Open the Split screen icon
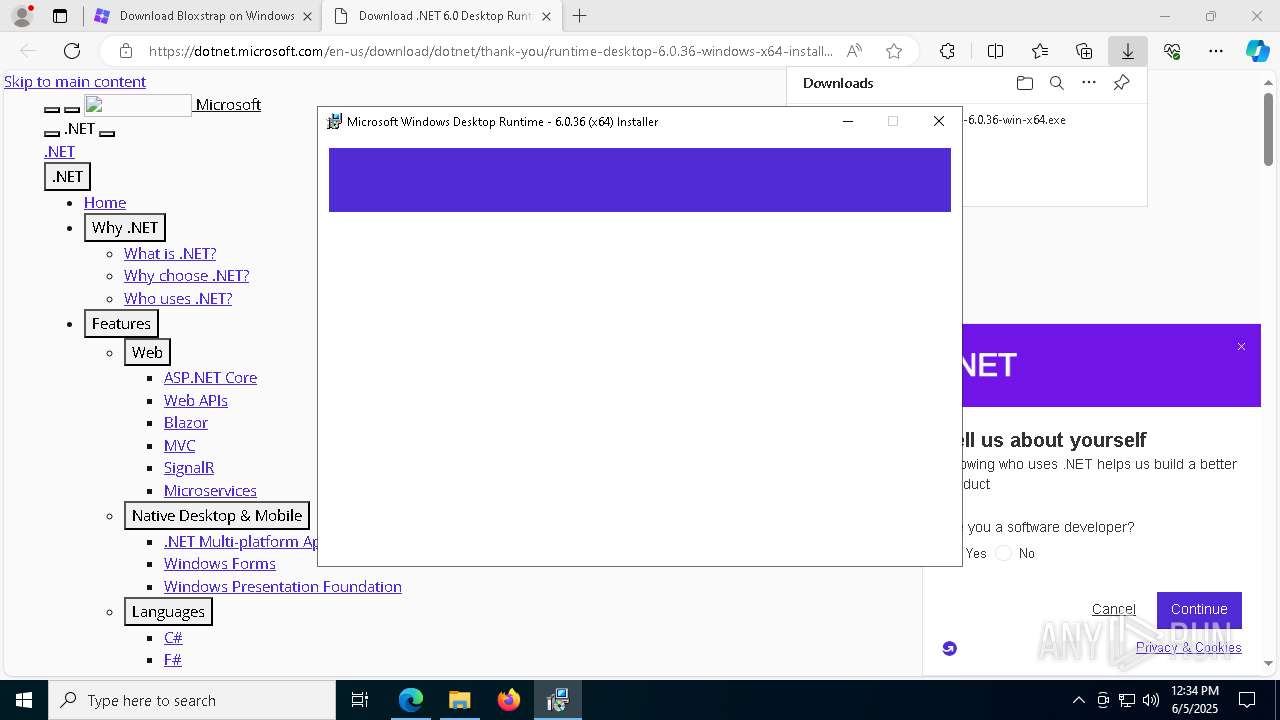Screen dimensions: 1280x720 pos(995,51)
